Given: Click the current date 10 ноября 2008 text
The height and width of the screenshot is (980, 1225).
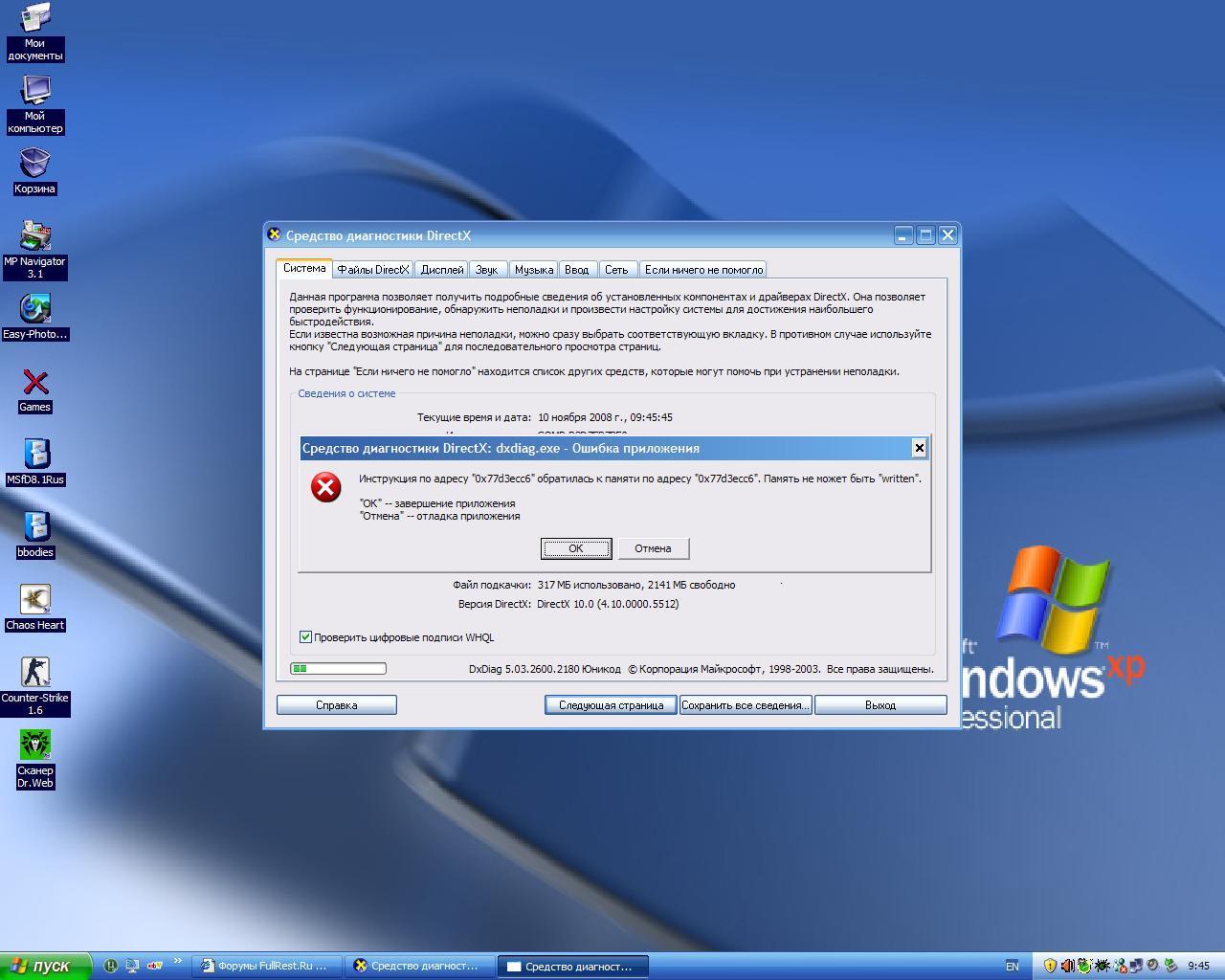Looking at the screenshot, I should (x=605, y=417).
